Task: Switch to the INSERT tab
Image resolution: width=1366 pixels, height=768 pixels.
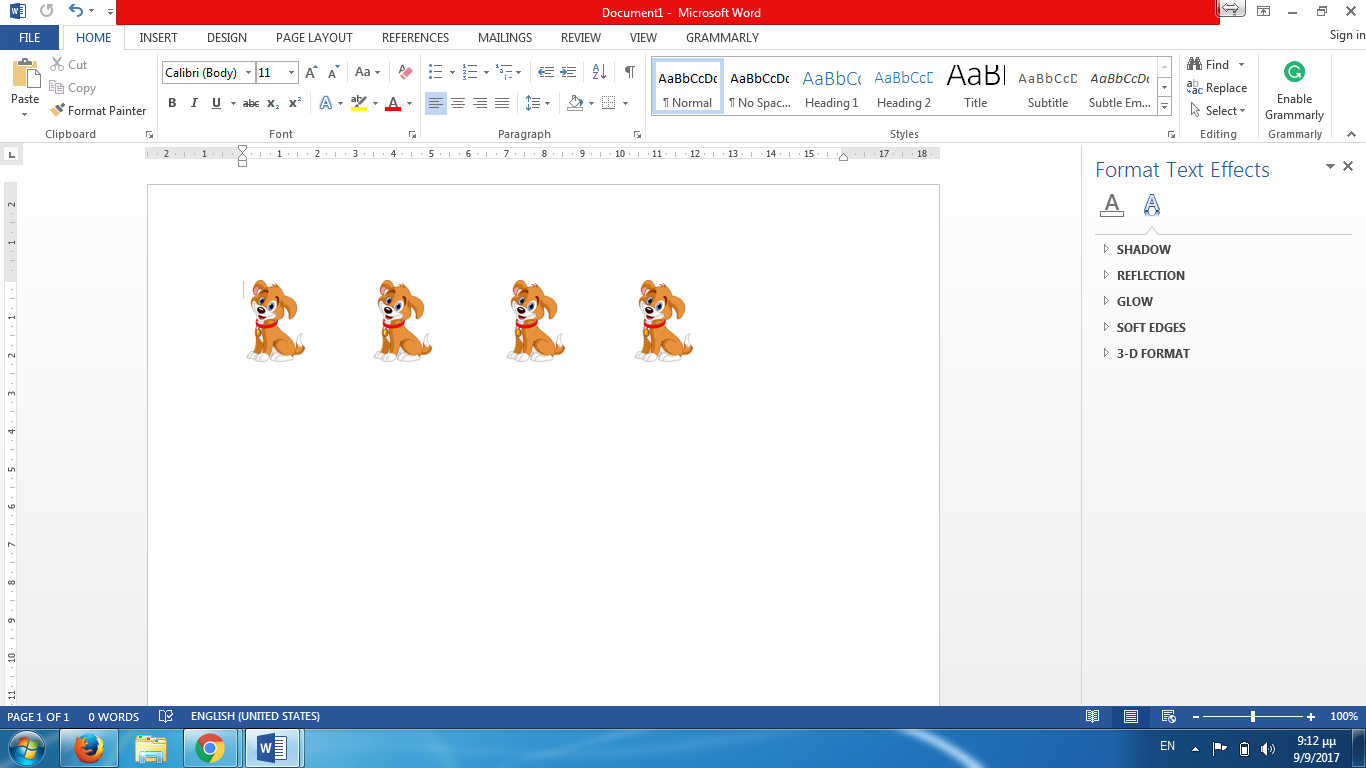Action: click(x=158, y=37)
